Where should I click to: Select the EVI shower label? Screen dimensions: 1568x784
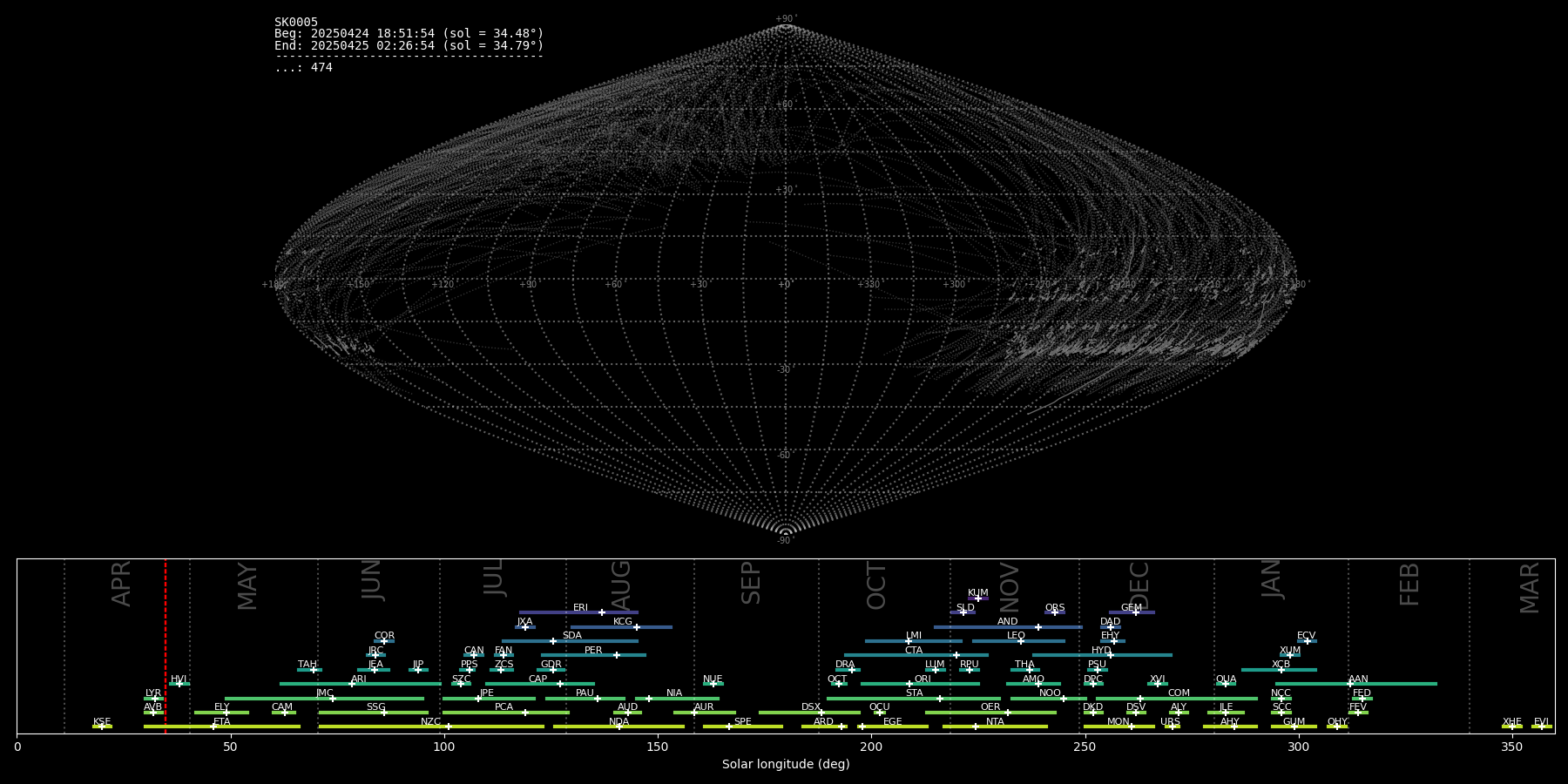coord(1541,722)
